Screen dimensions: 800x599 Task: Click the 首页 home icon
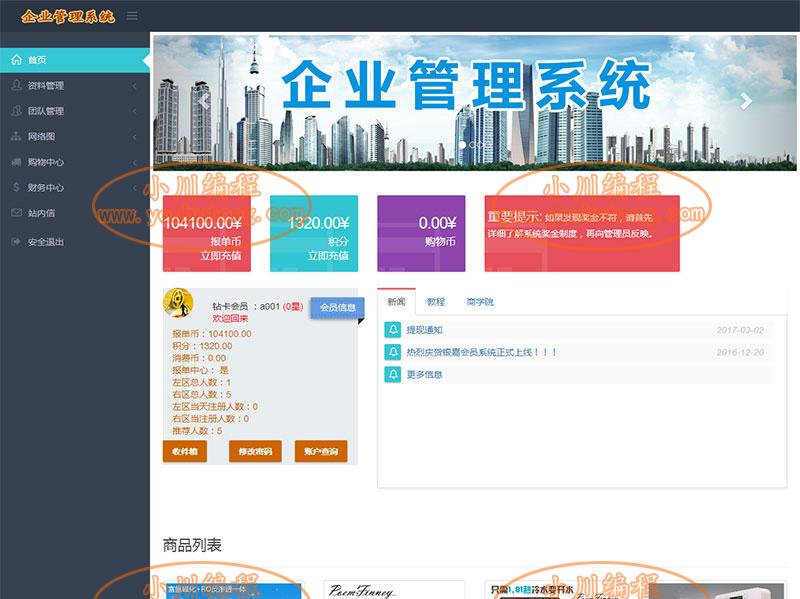(16, 60)
